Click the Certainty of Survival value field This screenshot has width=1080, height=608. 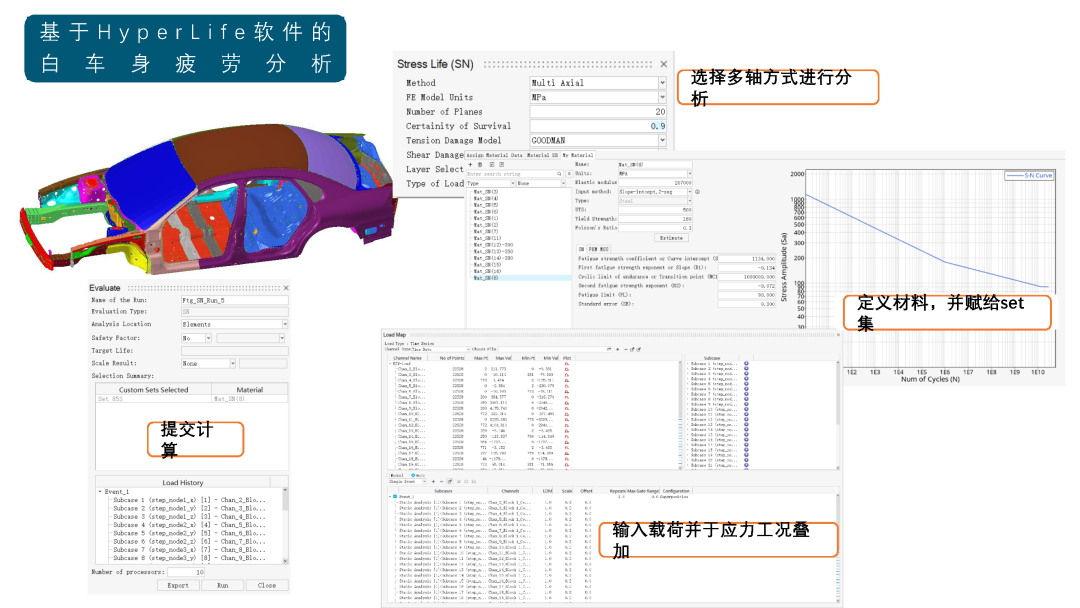click(x=598, y=126)
